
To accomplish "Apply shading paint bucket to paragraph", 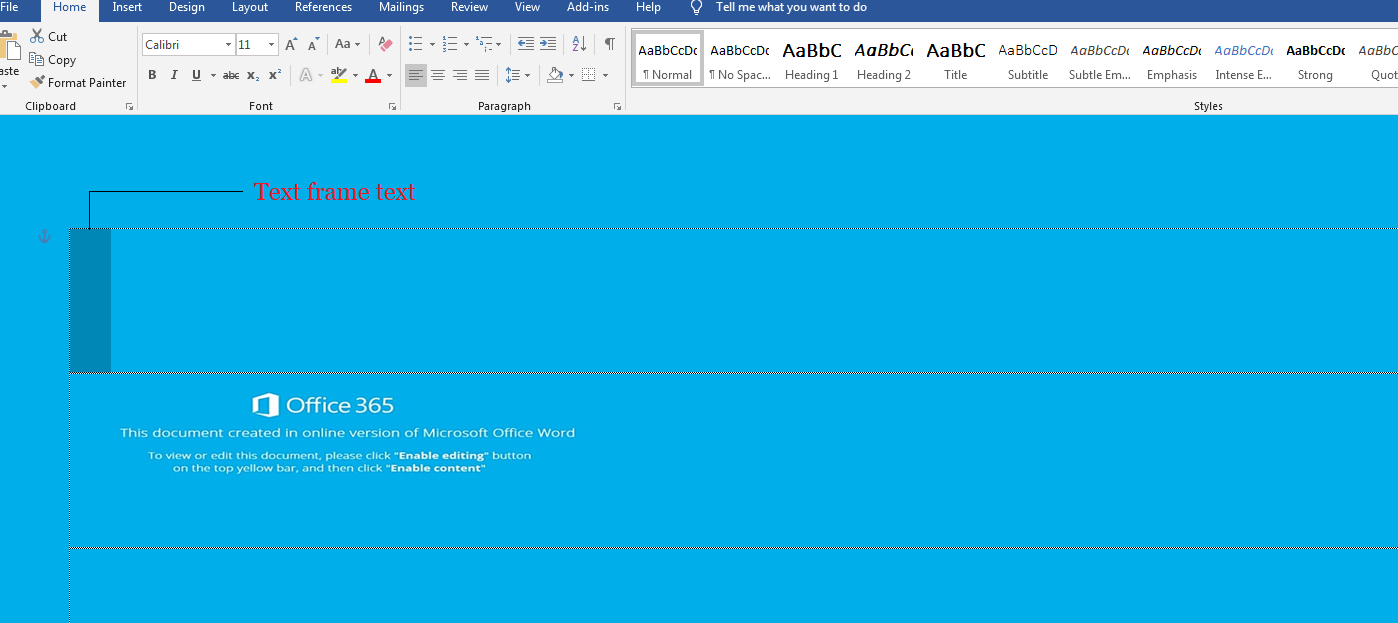I will point(555,75).
